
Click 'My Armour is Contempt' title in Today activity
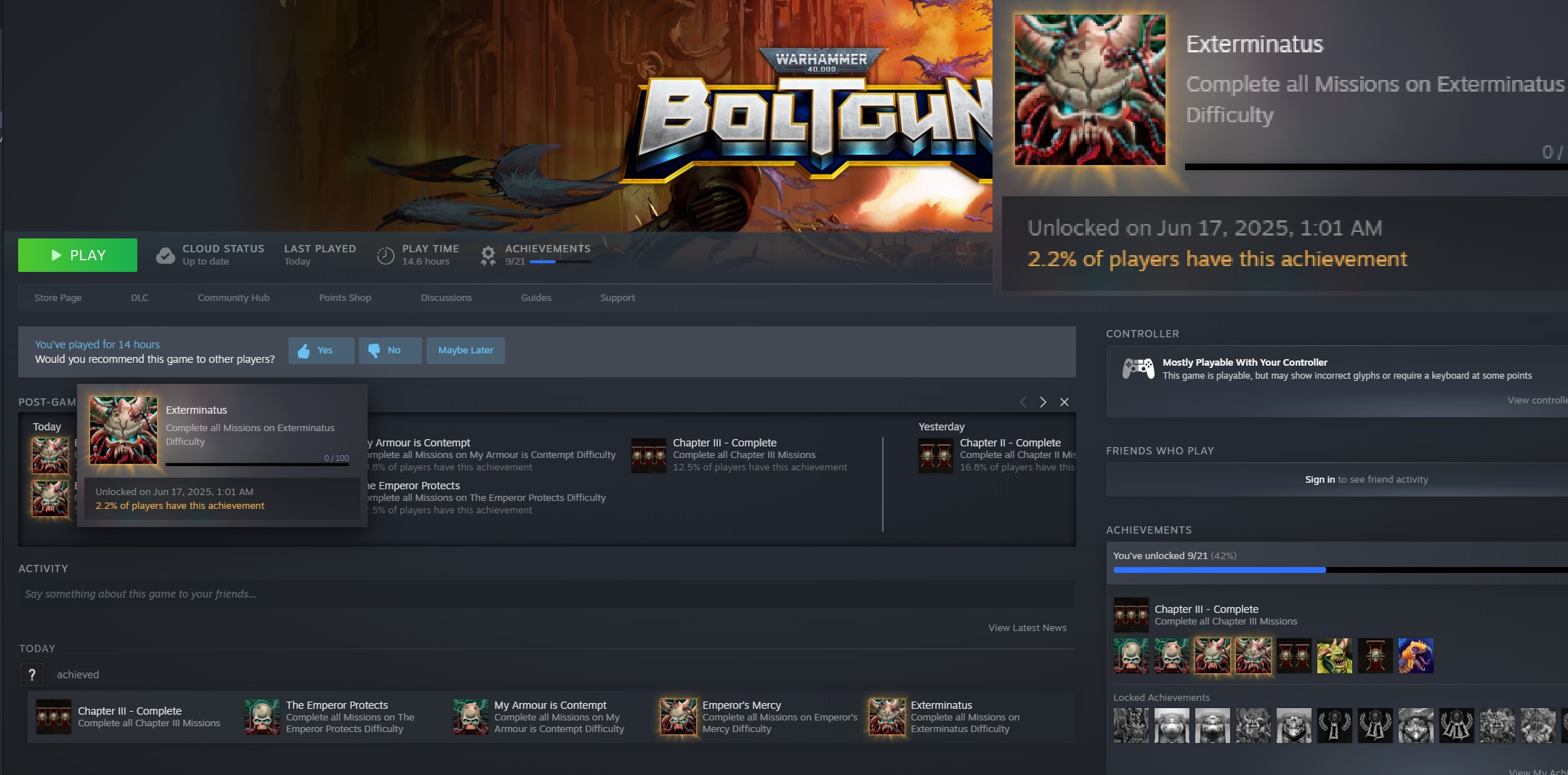click(x=550, y=705)
